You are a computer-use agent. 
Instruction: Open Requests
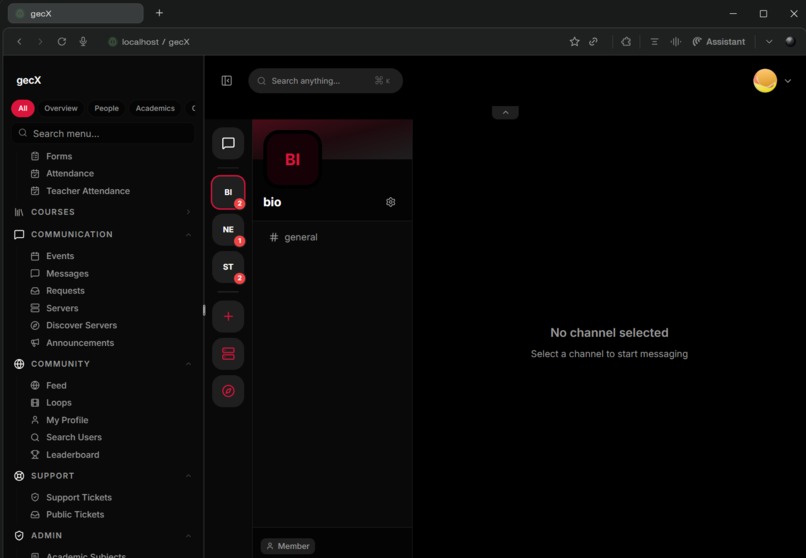pyautogui.click(x=65, y=291)
